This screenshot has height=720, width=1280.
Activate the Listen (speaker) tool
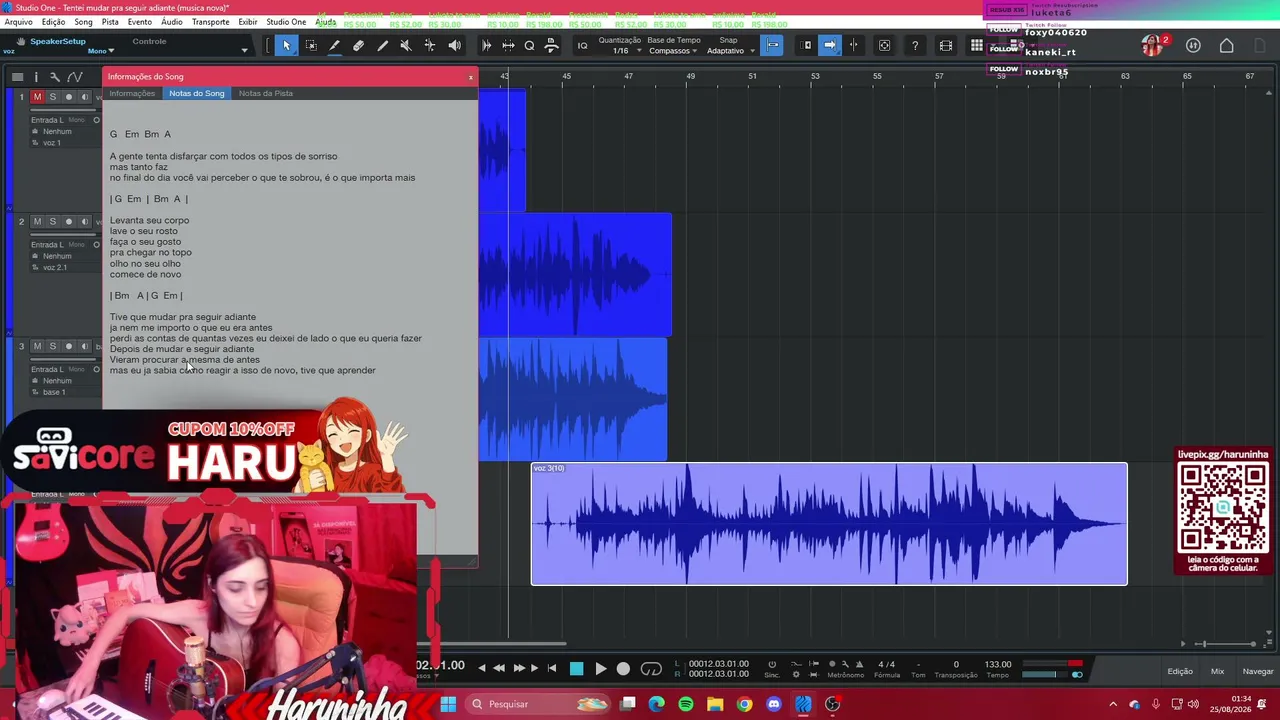[x=455, y=45]
